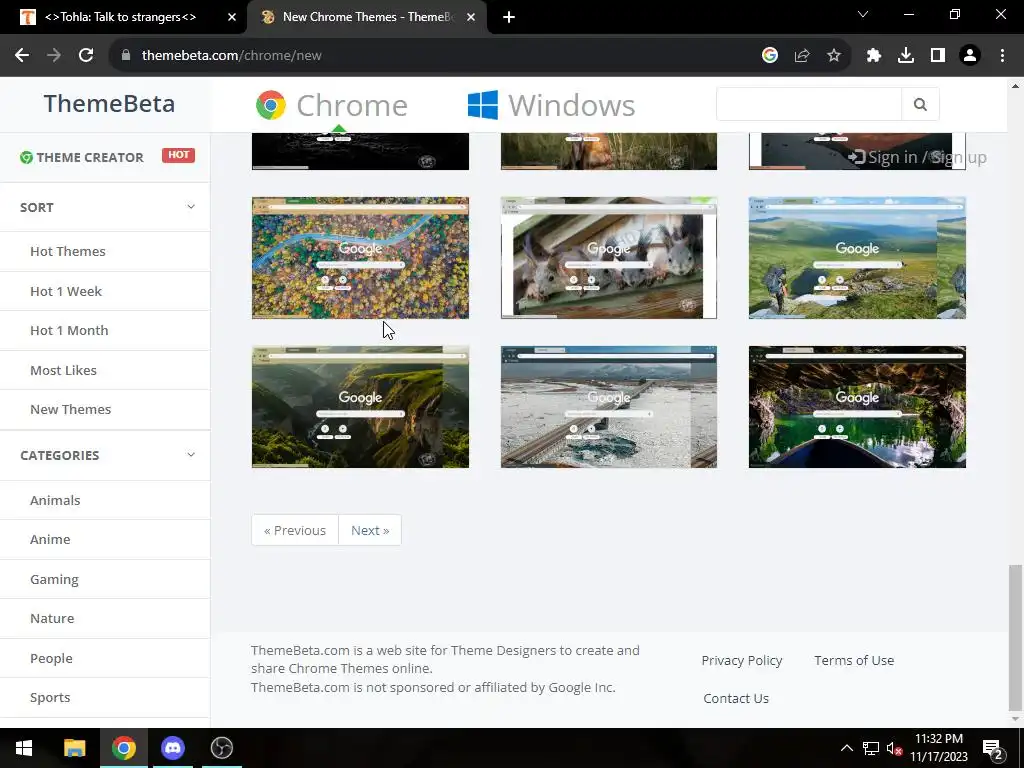The height and width of the screenshot is (768, 1024).
Task: Open the Terms of Use link
Action: point(854,660)
